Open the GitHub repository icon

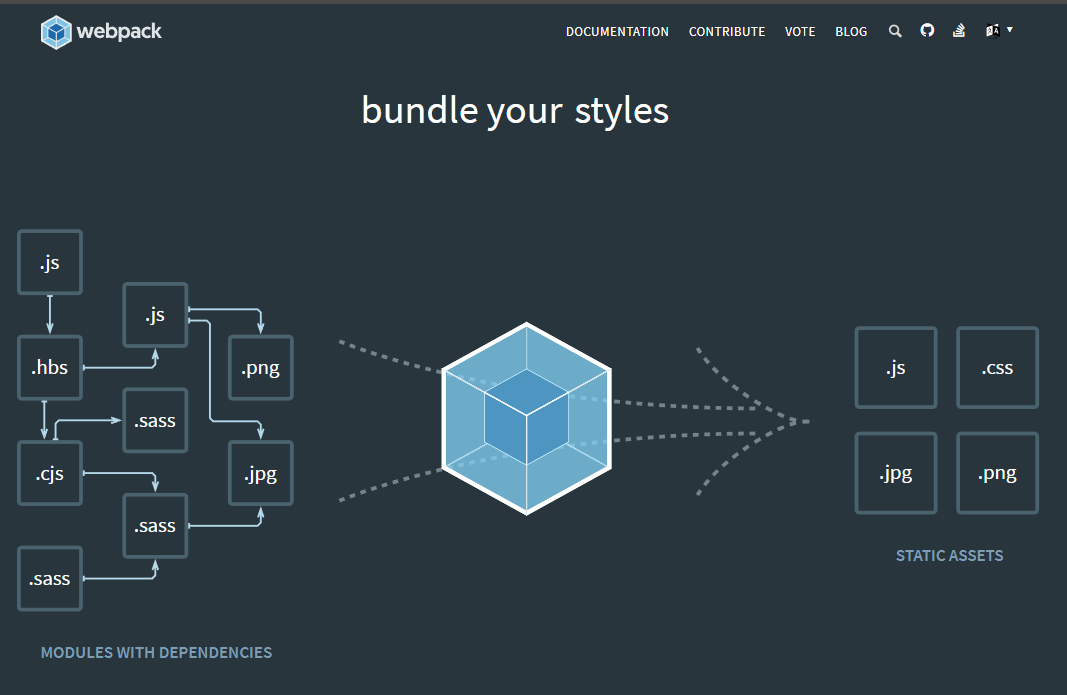pyautogui.click(x=927, y=31)
